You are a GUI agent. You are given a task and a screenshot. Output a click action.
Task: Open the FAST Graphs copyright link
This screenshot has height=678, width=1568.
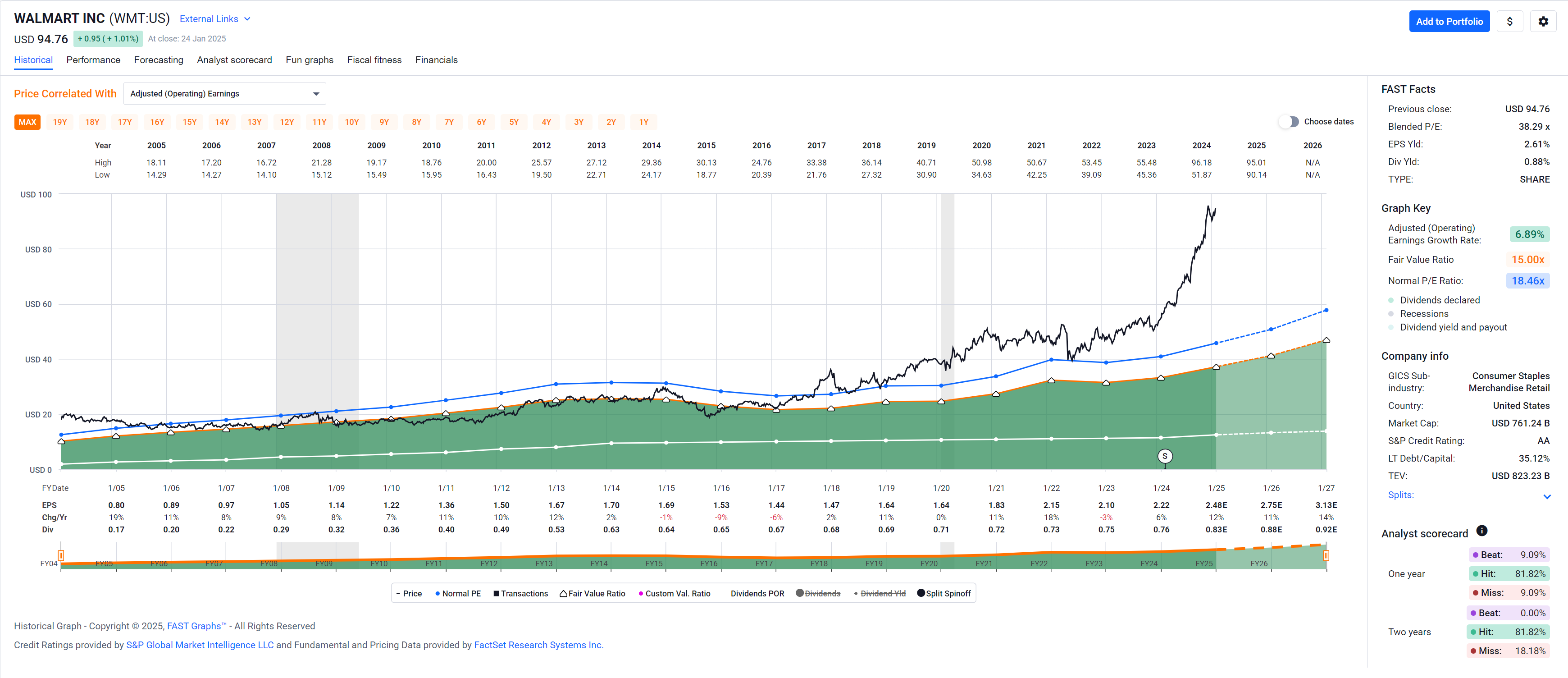click(x=196, y=626)
